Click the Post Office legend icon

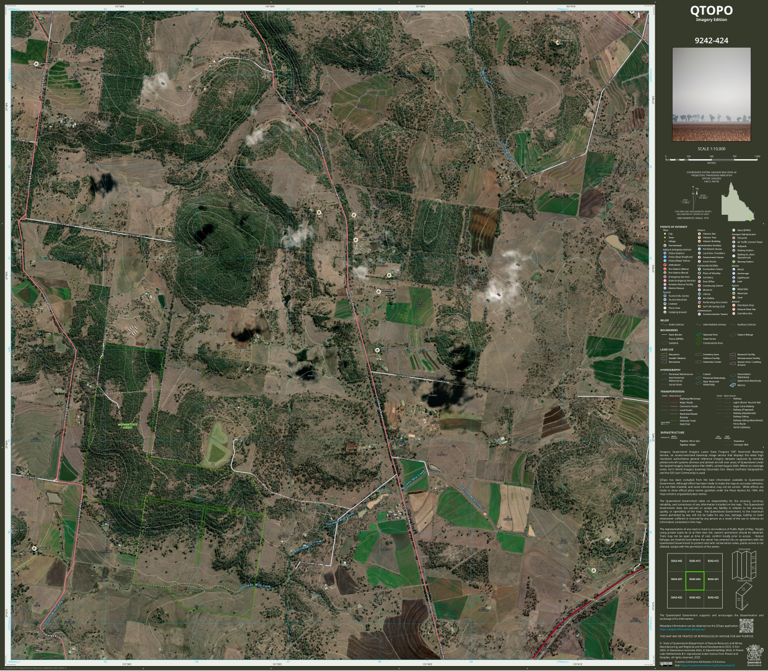(699, 282)
